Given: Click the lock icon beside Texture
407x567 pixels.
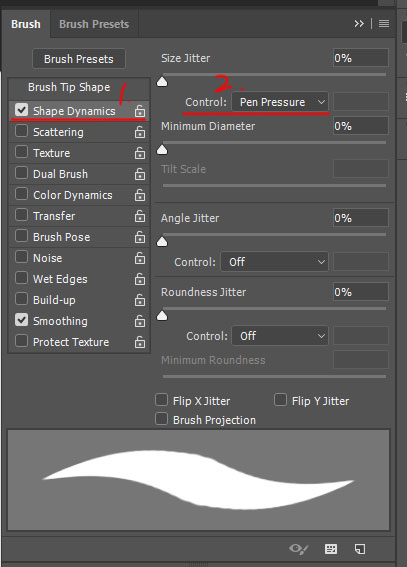Looking at the screenshot, I should tap(140, 153).
